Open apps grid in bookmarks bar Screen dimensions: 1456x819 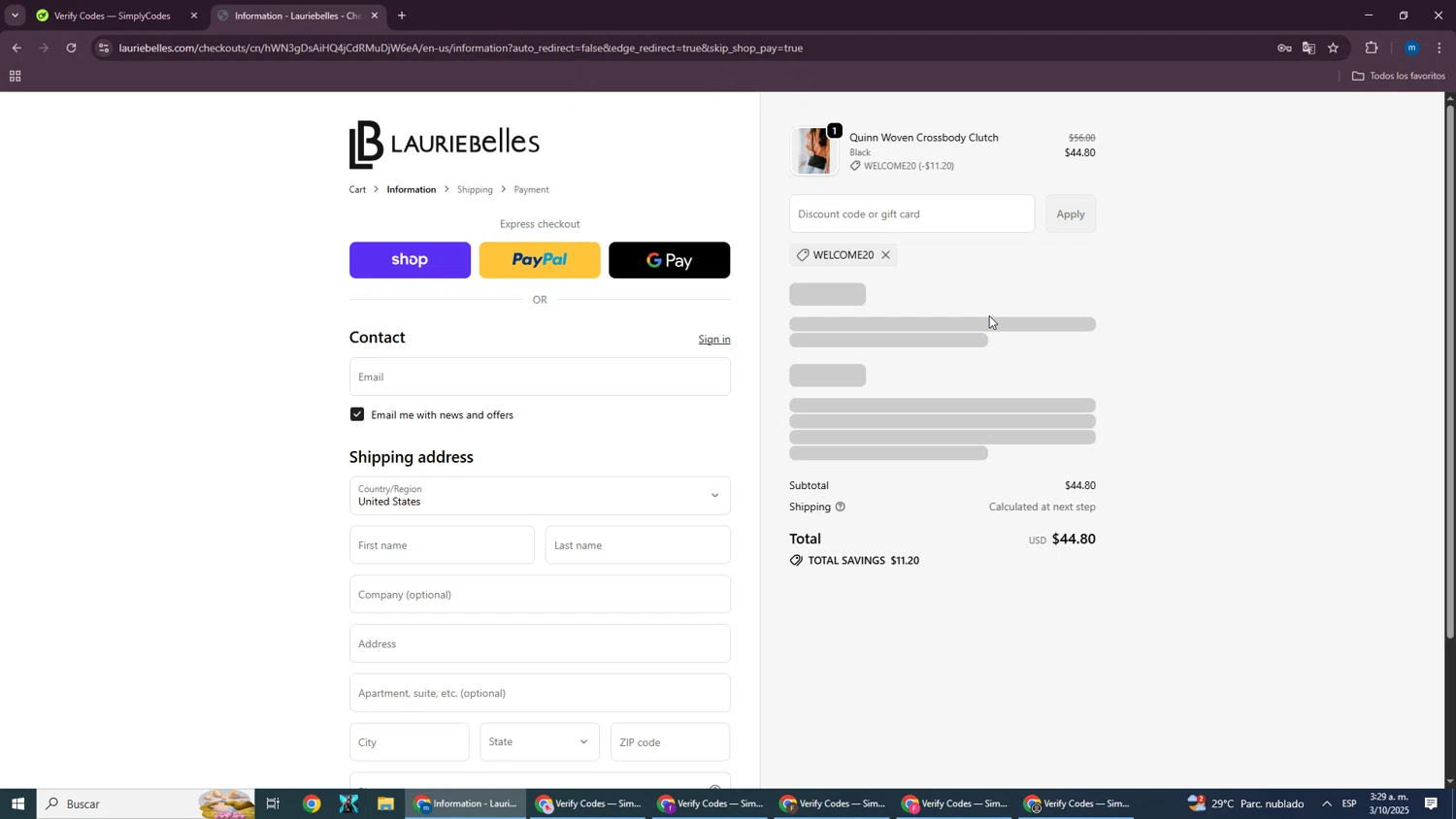coord(15,77)
